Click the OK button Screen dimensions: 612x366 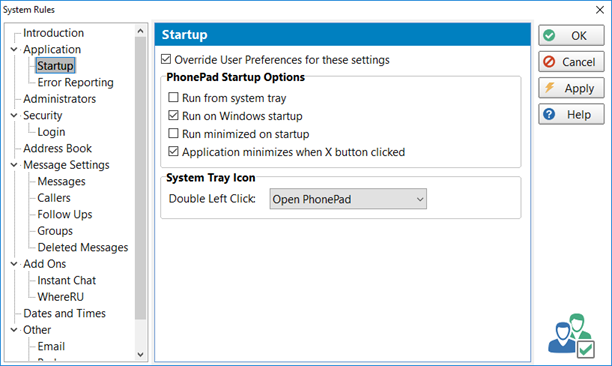571,36
